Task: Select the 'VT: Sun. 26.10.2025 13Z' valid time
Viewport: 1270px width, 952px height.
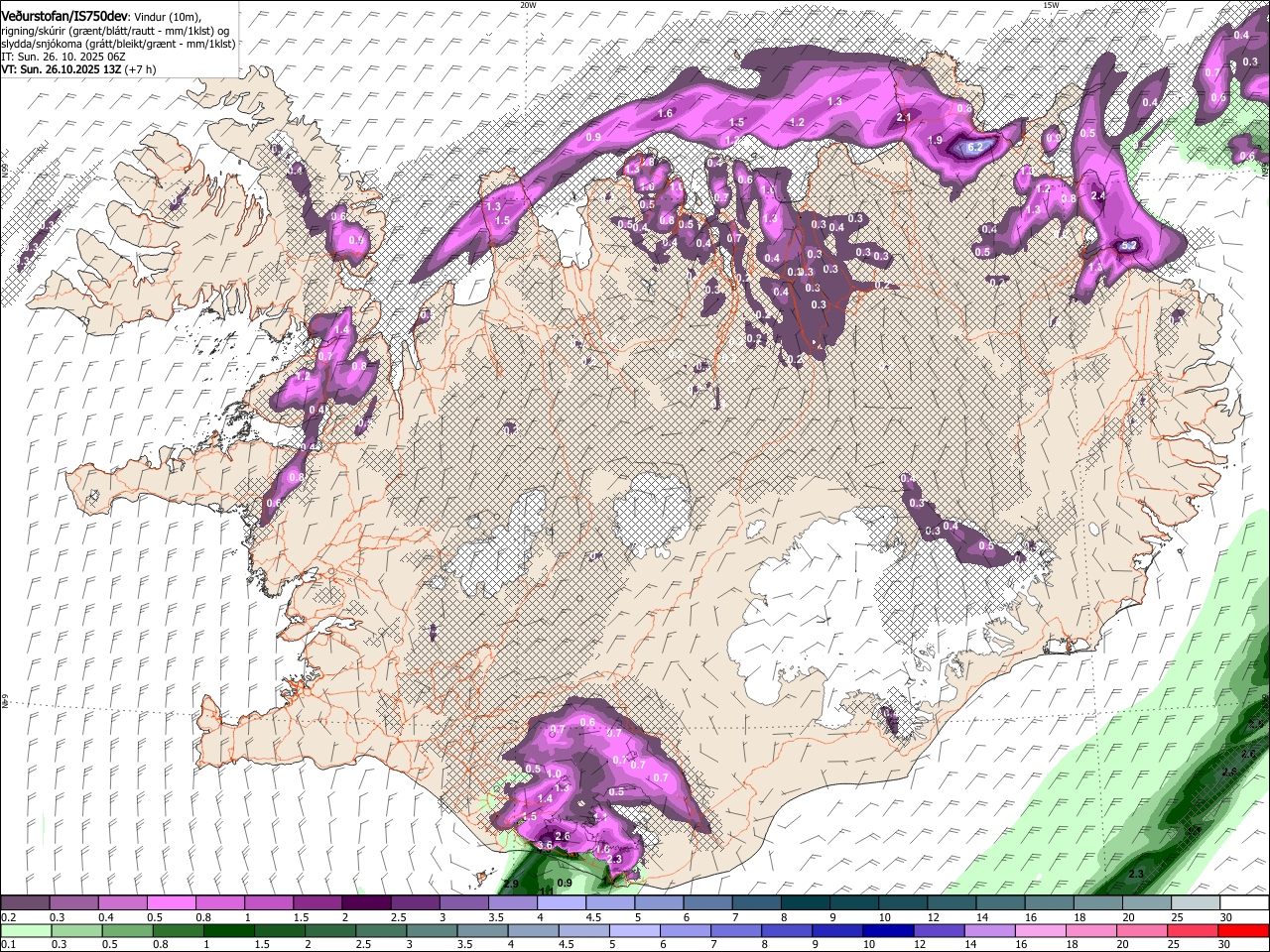Action: tap(60, 69)
